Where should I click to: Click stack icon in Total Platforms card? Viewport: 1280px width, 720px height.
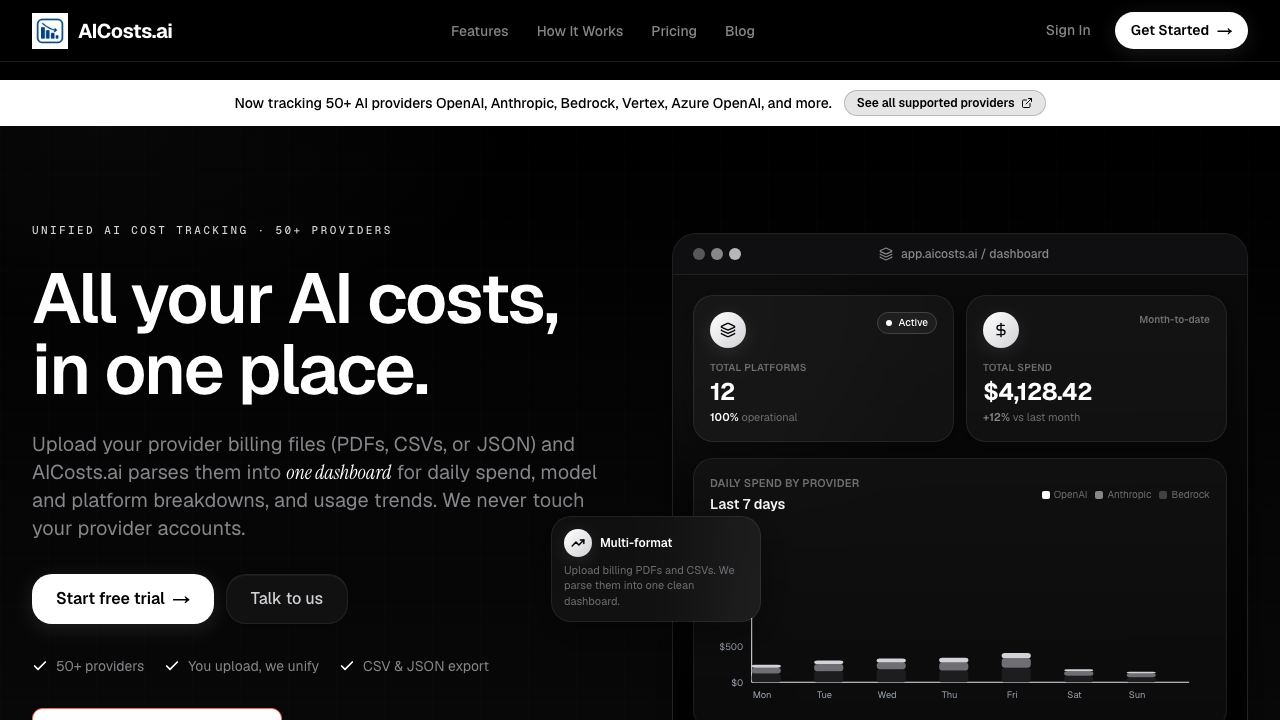(x=728, y=329)
